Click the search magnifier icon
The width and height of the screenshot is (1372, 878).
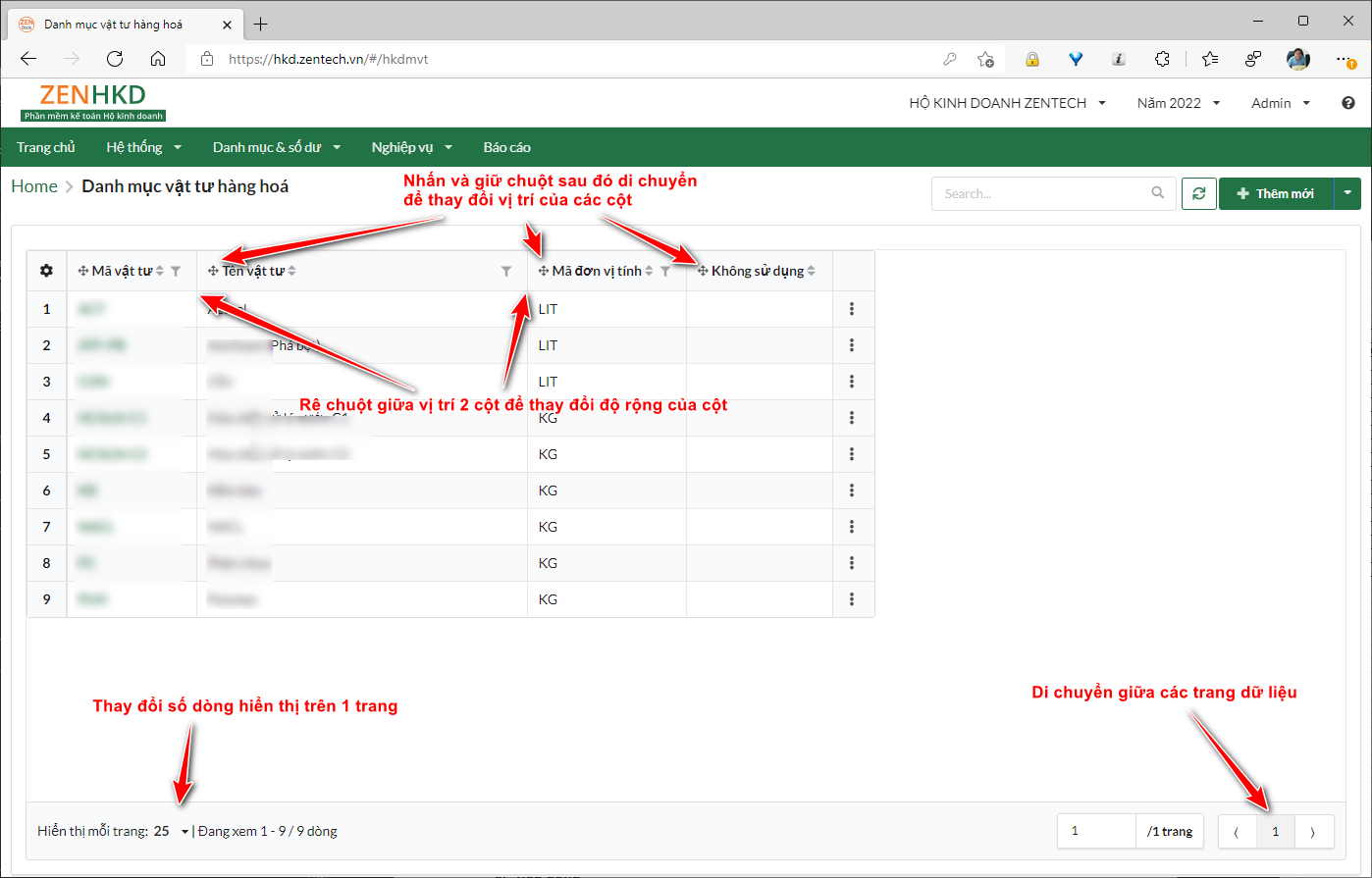point(1158,193)
